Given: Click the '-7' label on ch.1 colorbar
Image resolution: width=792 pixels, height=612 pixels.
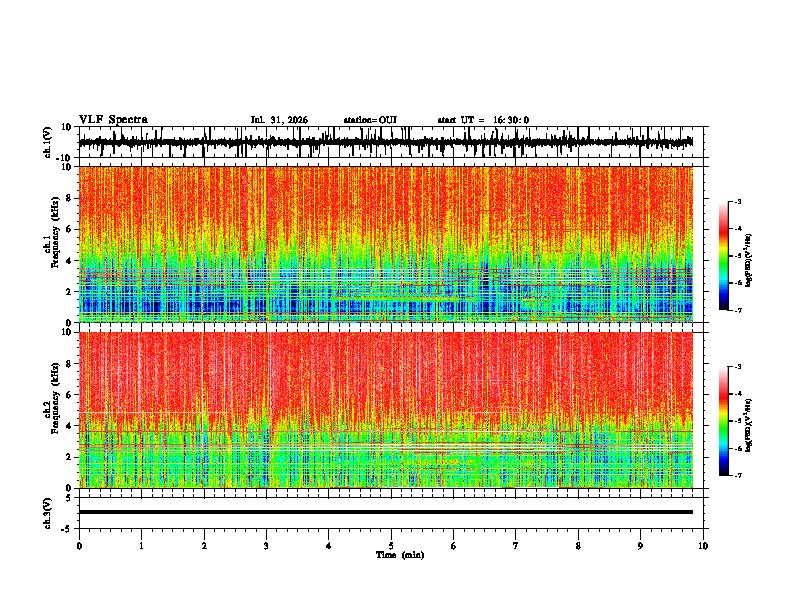Looking at the screenshot, I should pos(737,310).
